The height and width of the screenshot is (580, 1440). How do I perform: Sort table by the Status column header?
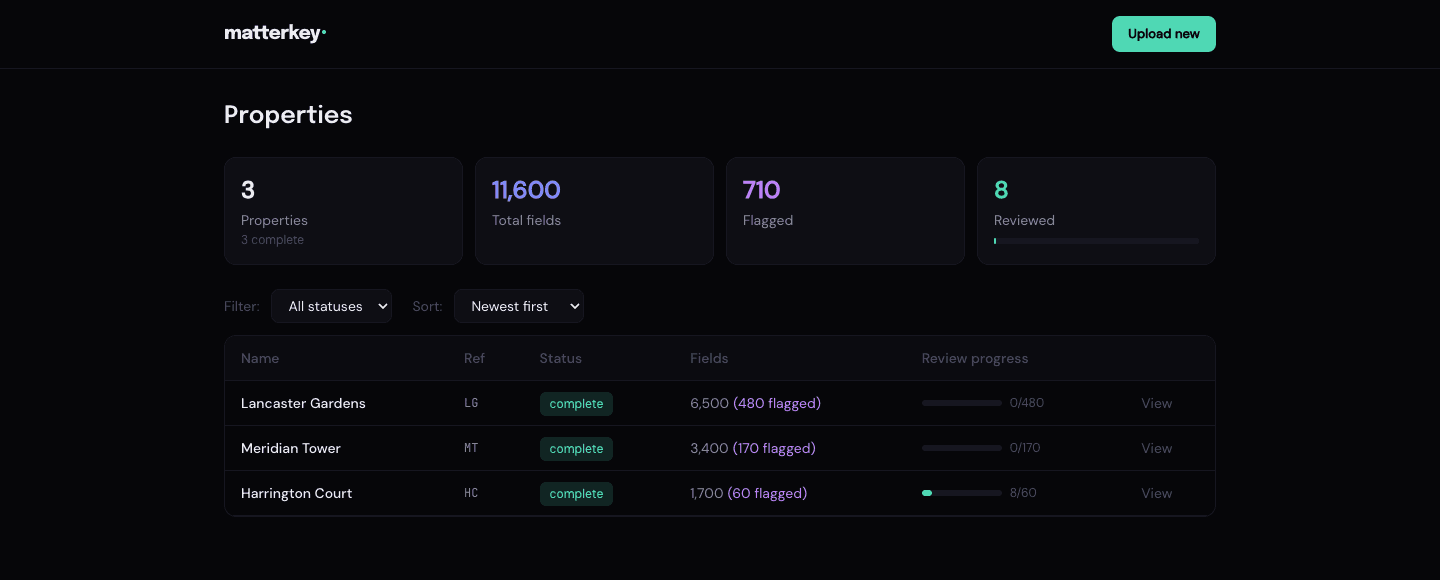560,358
